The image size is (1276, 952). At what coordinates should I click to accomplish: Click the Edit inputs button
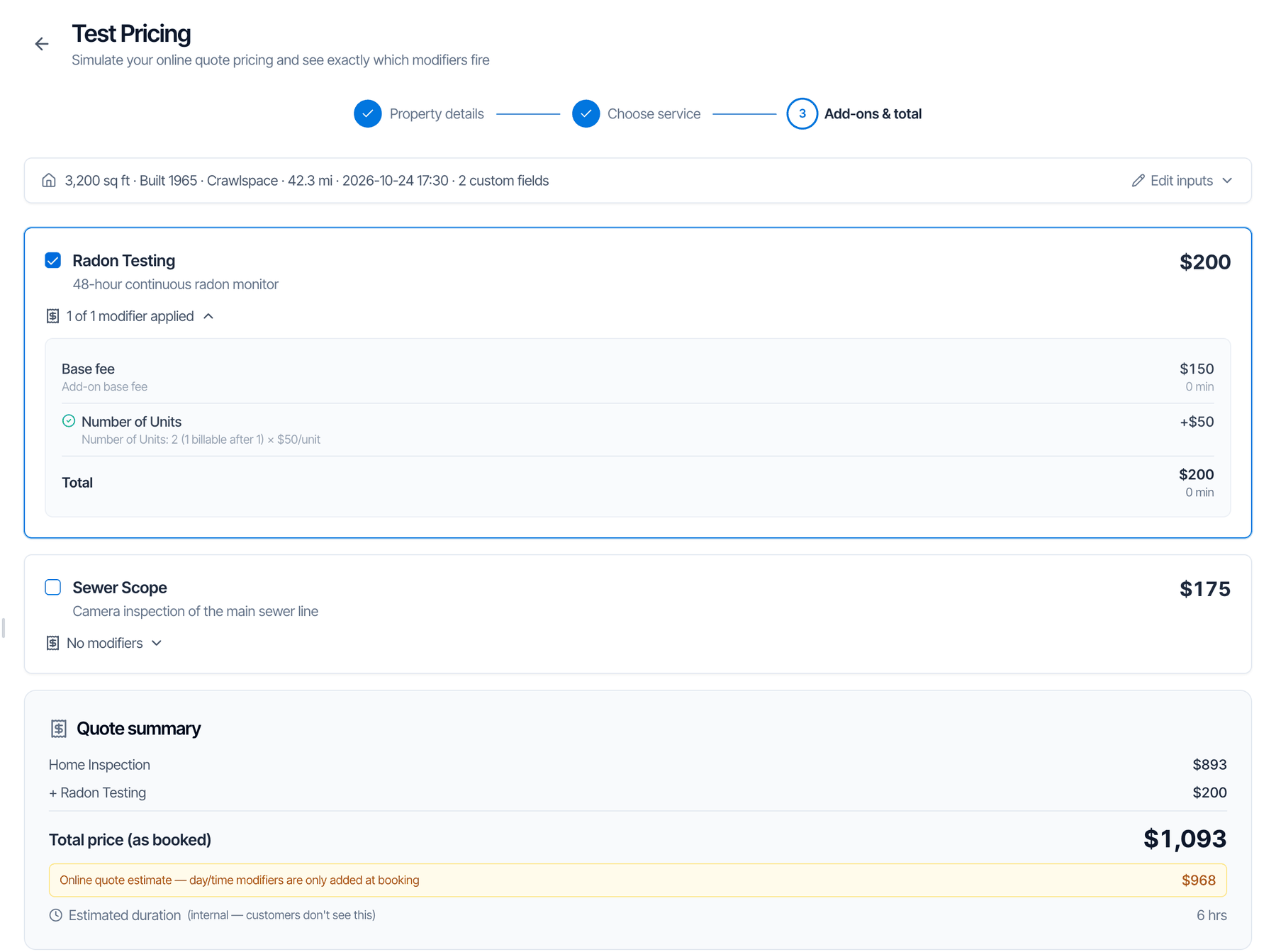1182,181
